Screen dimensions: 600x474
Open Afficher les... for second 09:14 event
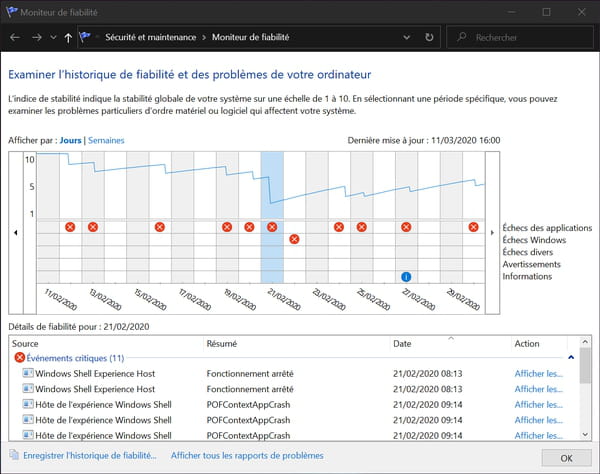[x=538, y=420]
